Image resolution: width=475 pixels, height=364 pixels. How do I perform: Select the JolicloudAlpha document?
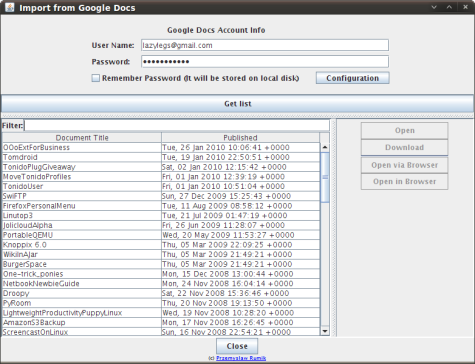click(82, 225)
